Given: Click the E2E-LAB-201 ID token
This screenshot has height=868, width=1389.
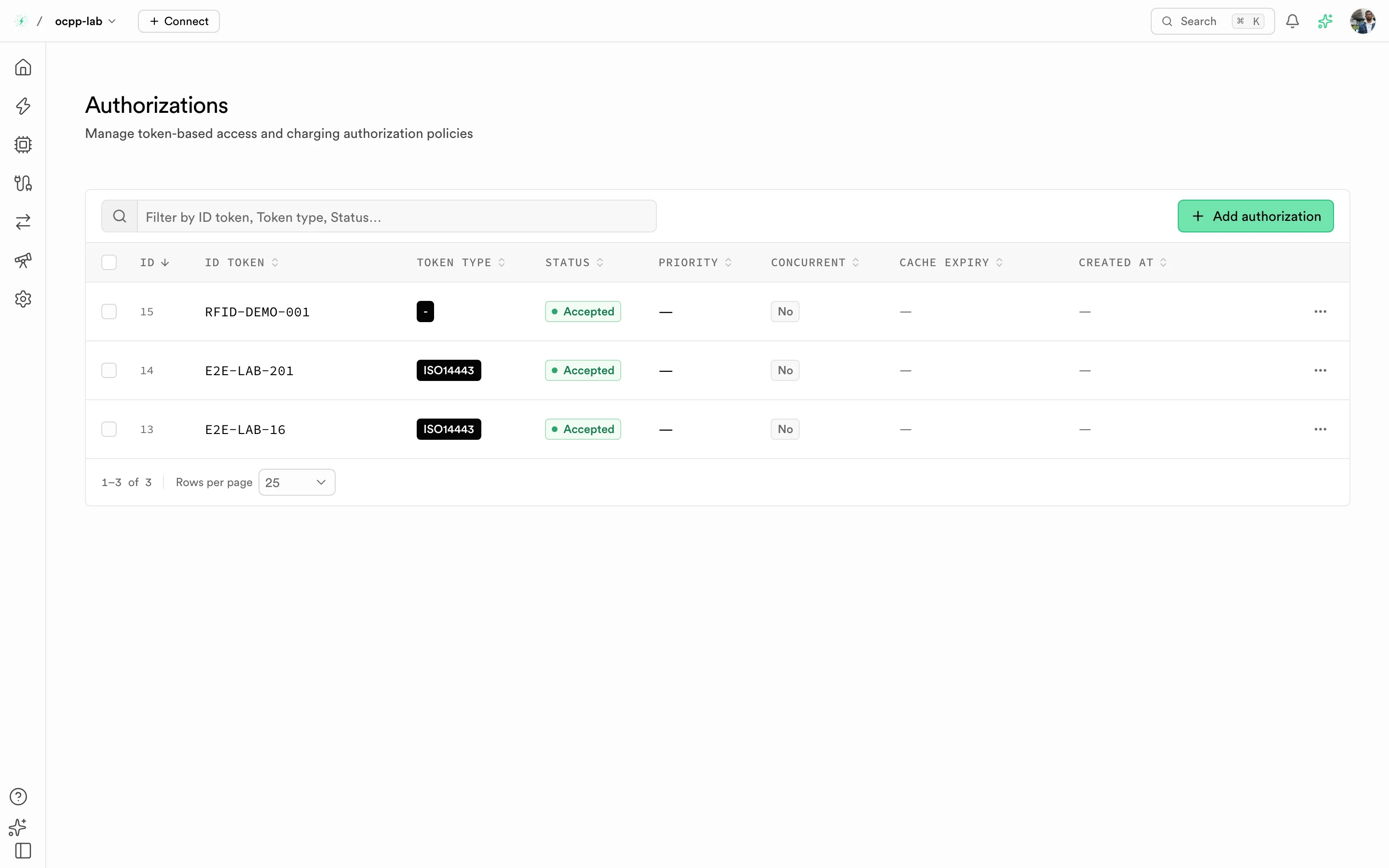Looking at the screenshot, I should tap(249, 371).
